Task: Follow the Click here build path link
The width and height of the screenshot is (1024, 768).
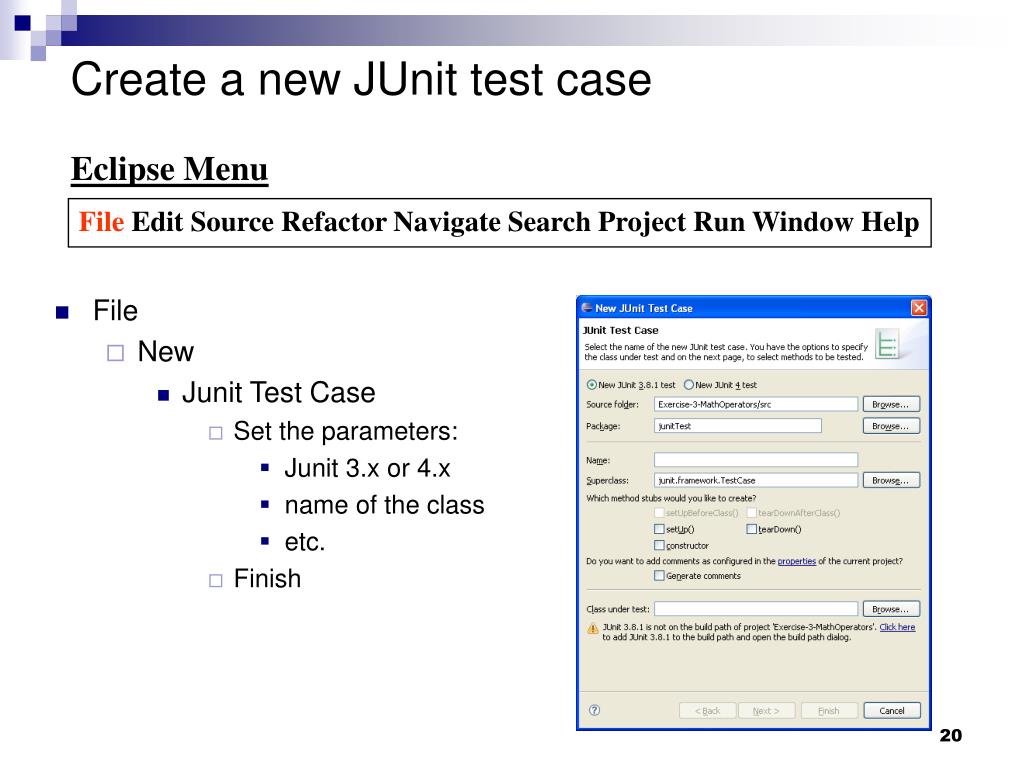Action: pos(897,626)
